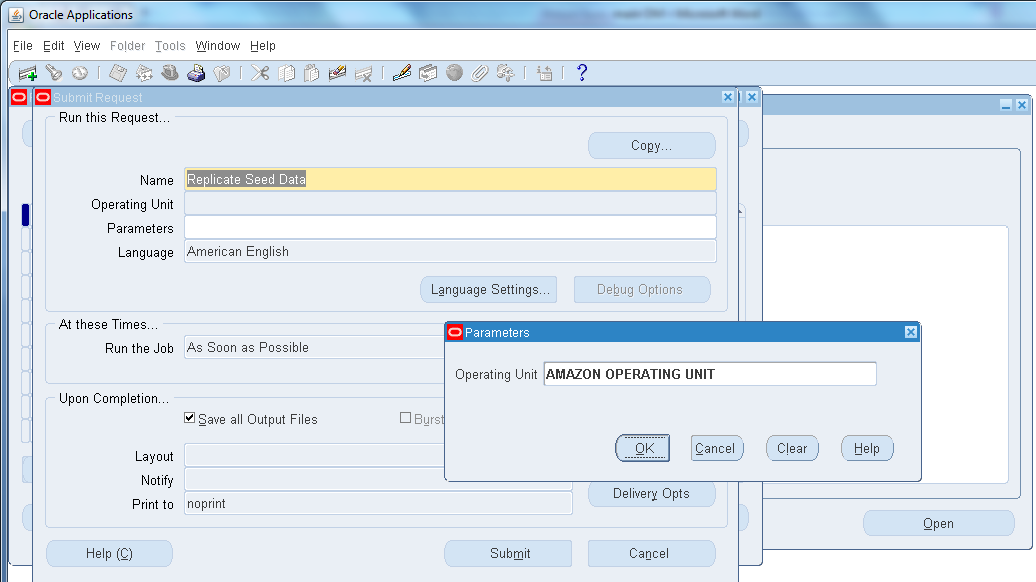Viewport: 1036px width, 582px height.
Task: Click the Language field American English
Action: [450, 252]
